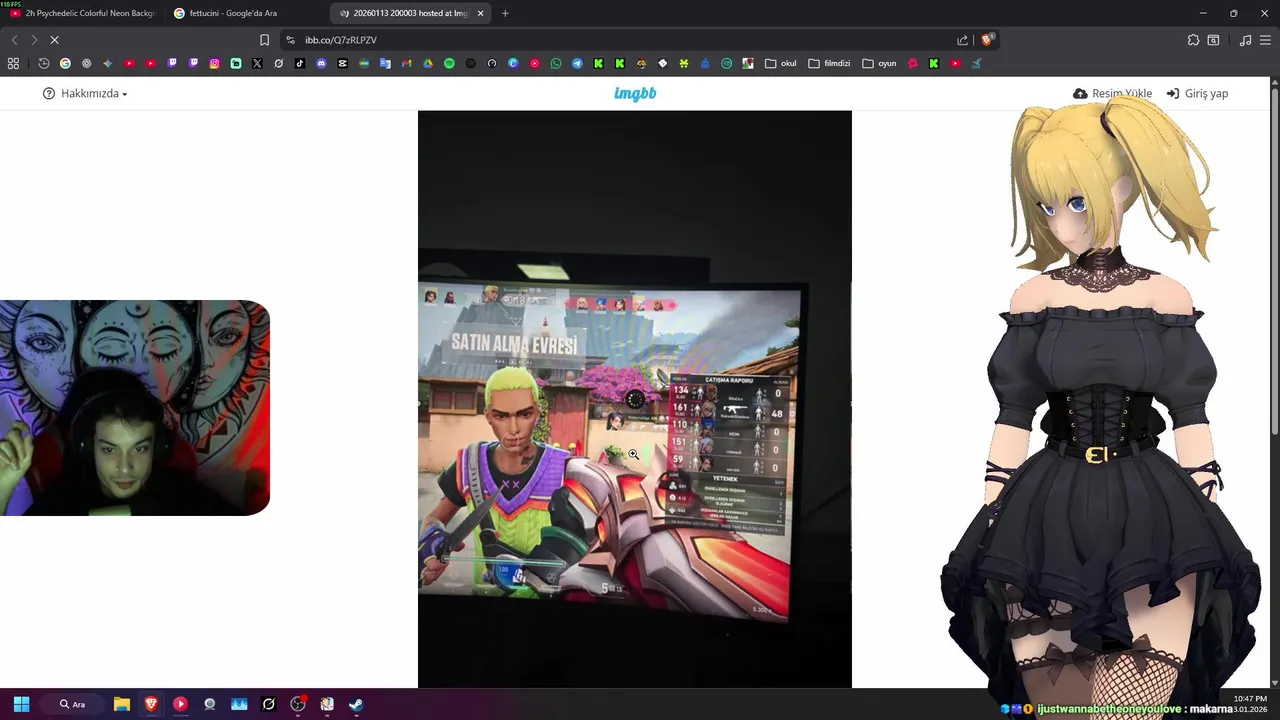The image size is (1280, 720).
Task: Open Brave browser from the taskbar
Action: pyautogui.click(x=151, y=704)
